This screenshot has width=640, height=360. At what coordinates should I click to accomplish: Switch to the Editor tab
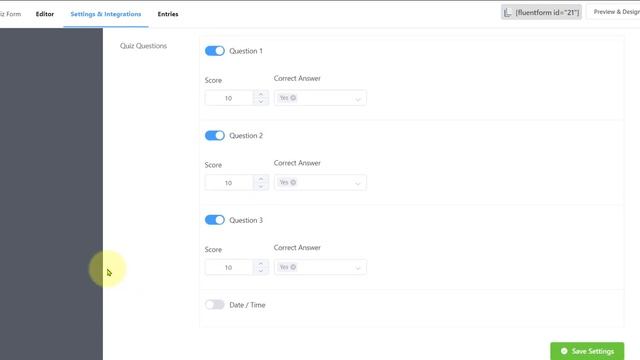(x=44, y=14)
